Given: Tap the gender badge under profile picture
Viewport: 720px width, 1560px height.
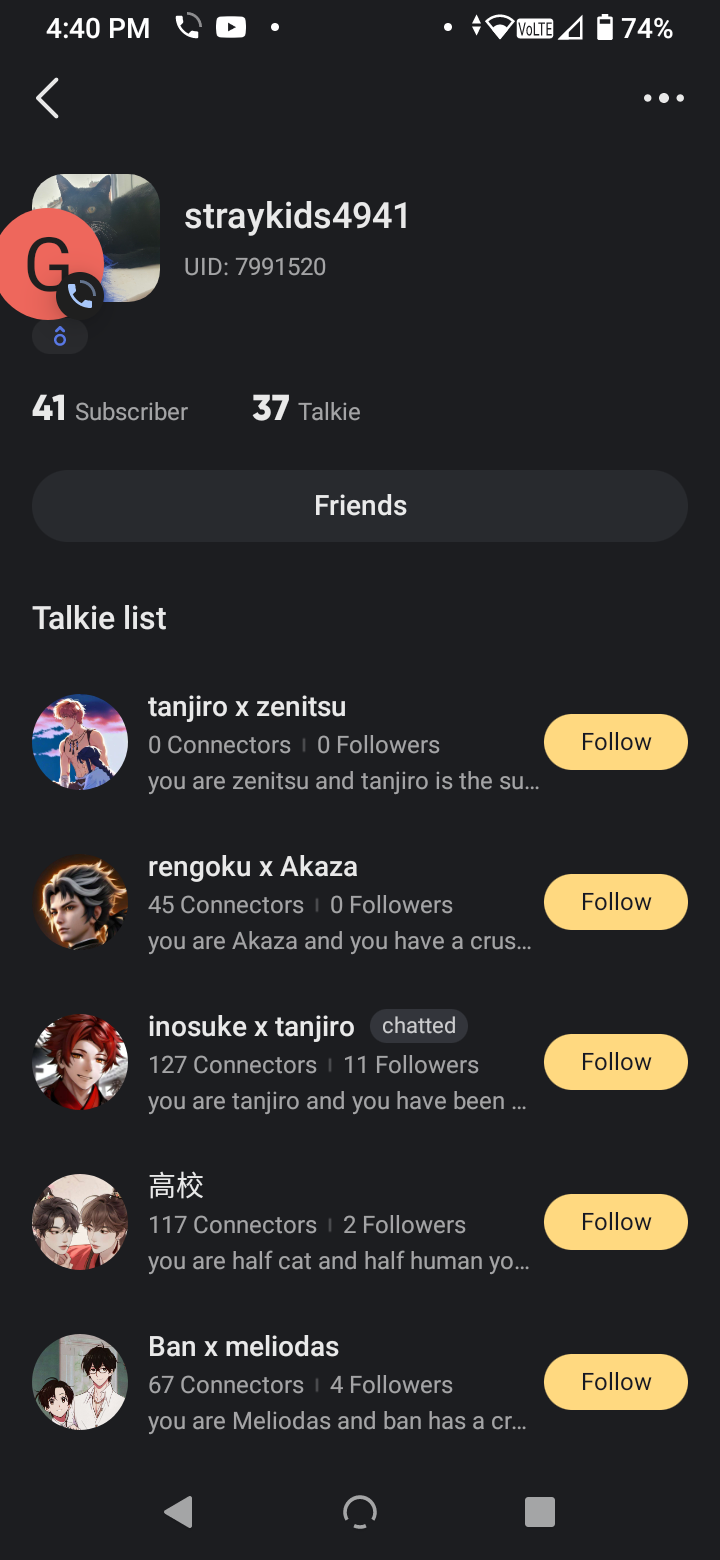Looking at the screenshot, I should pyautogui.click(x=60, y=337).
